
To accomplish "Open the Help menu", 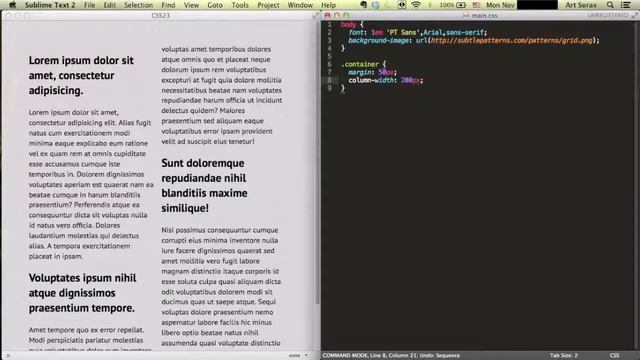I will pos(329,5).
